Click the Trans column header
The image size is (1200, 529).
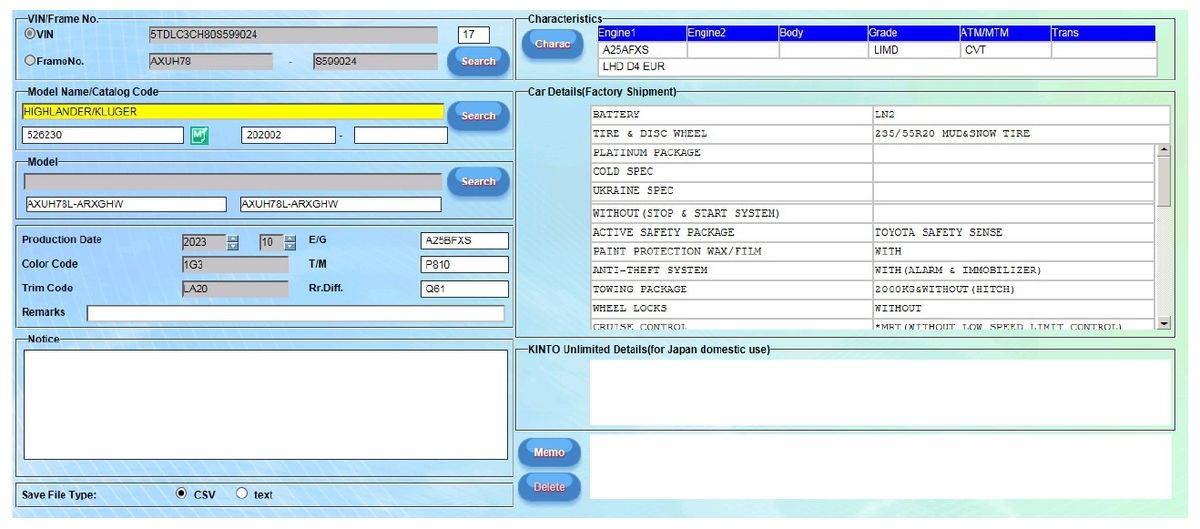1103,33
